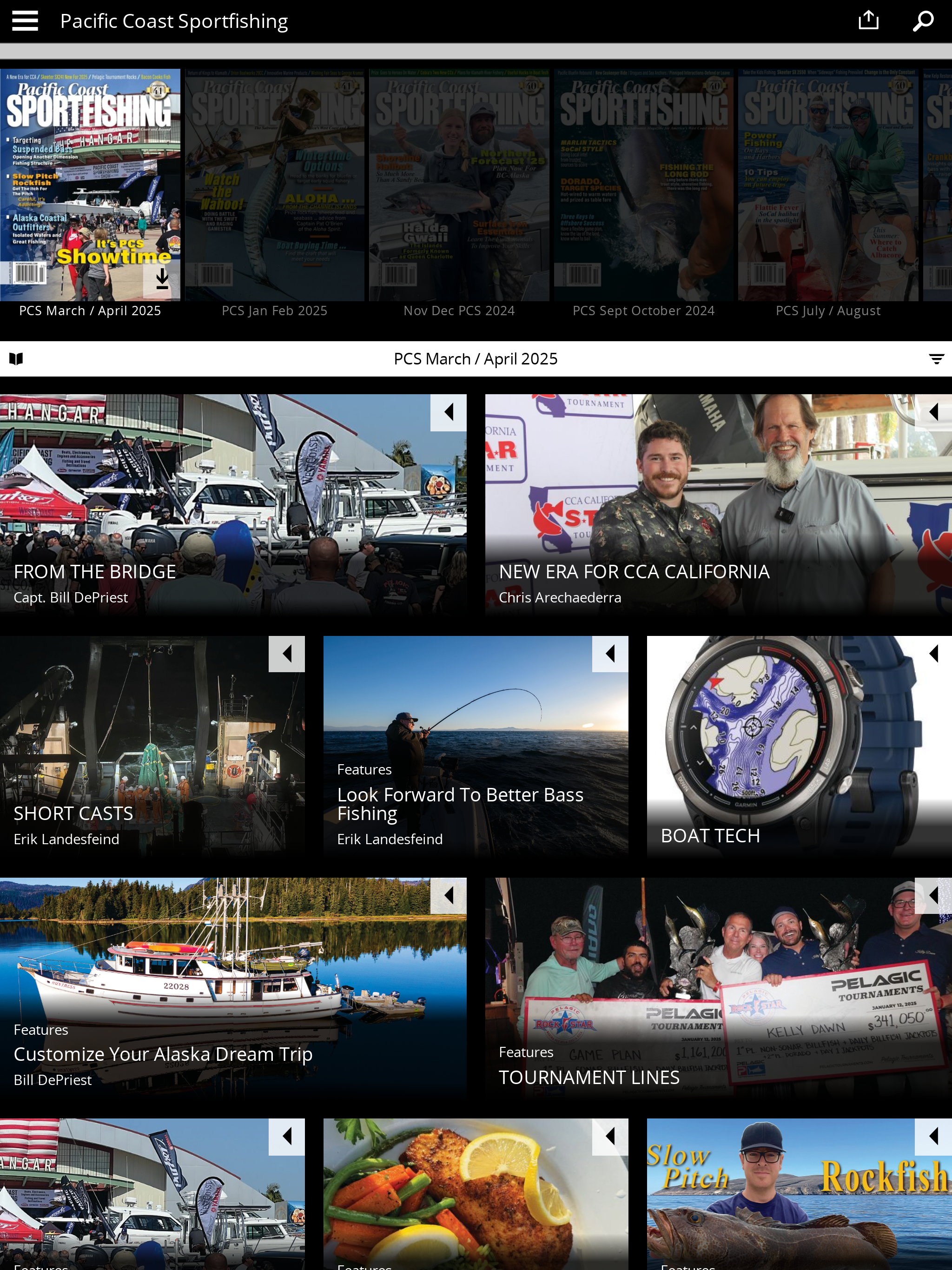Click author name 'Capt. Bill DePriest'
The width and height of the screenshot is (952, 1270).
[71, 598]
